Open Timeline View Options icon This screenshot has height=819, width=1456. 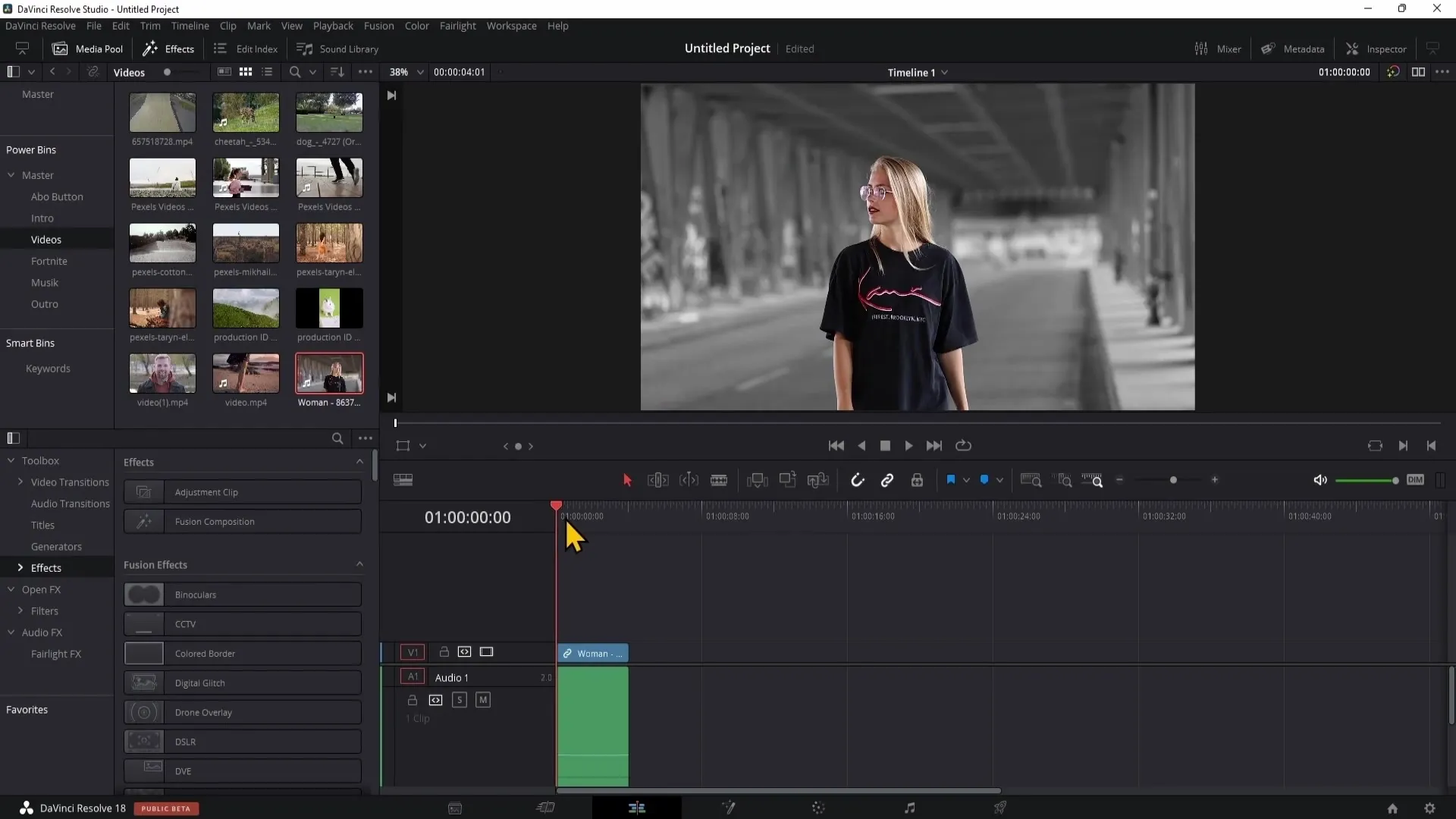pos(403,480)
